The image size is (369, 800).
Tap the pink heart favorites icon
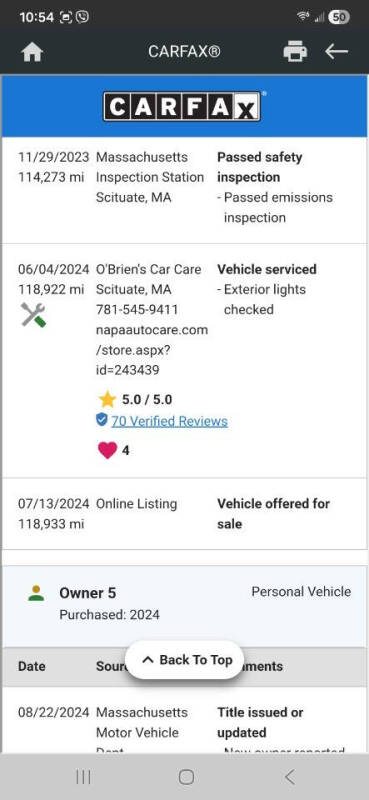(107, 450)
